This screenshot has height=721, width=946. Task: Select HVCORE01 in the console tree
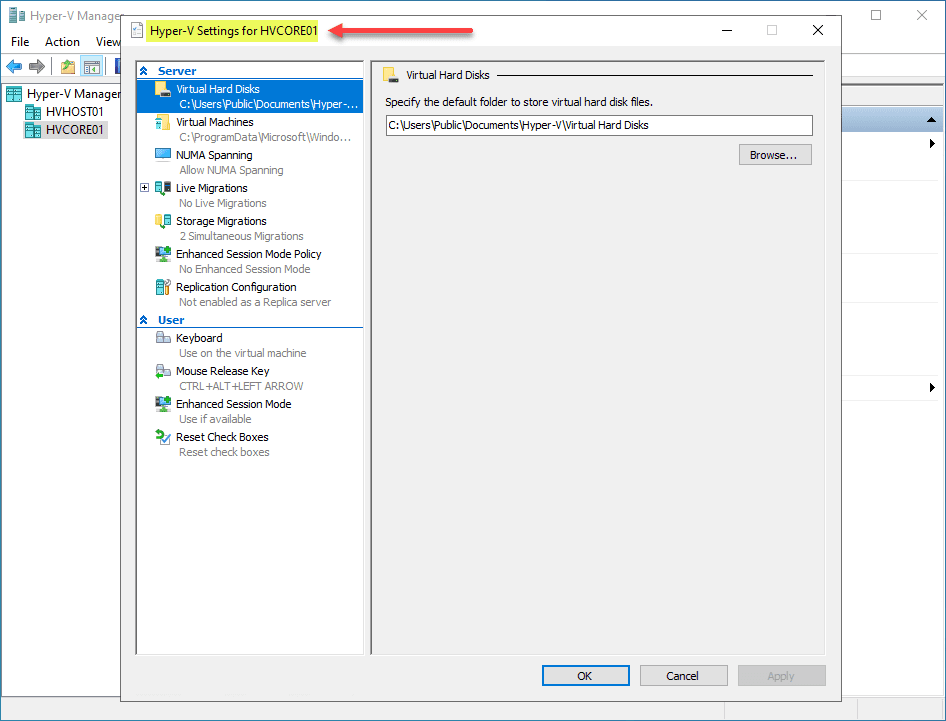point(74,130)
